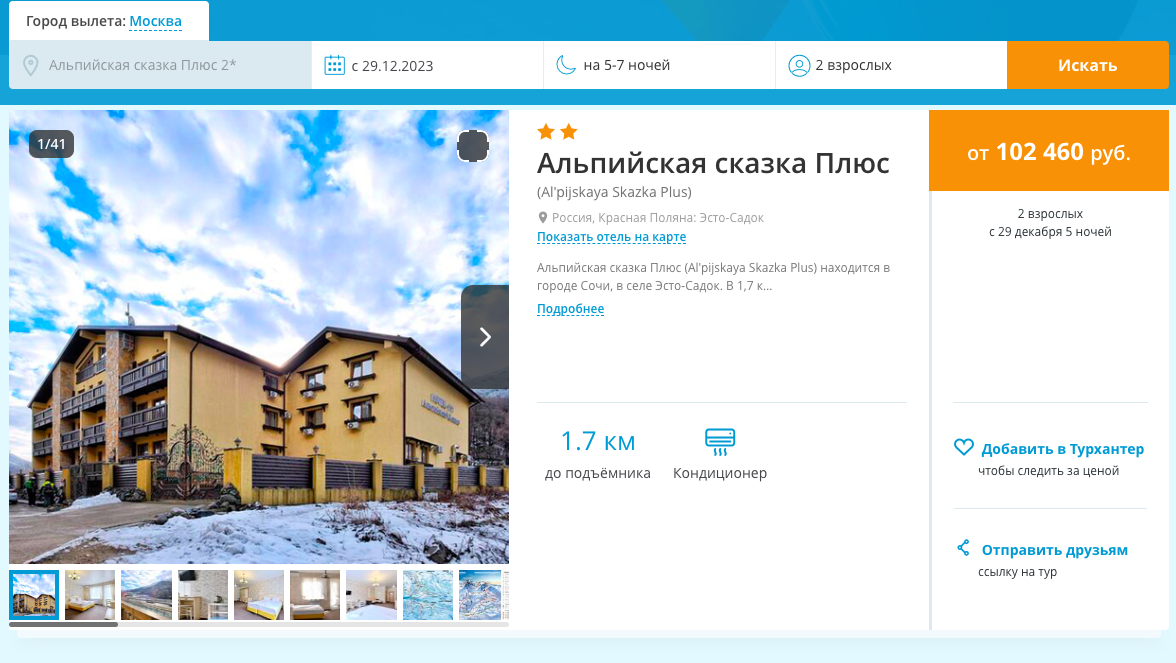The height and width of the screenshot is (663, 1176).
Task: Click the main hotel photo
Action: tap(259, 337)
